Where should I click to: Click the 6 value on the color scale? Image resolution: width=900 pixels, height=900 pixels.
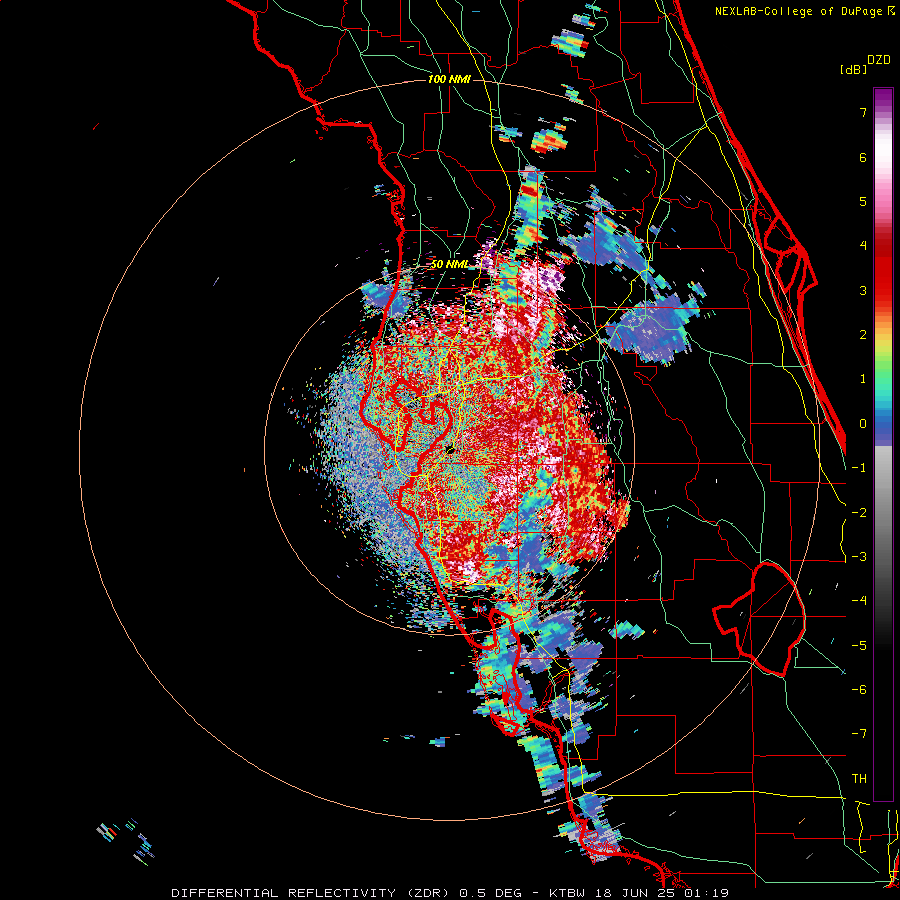pyautogui.click(x=863, y=157)
